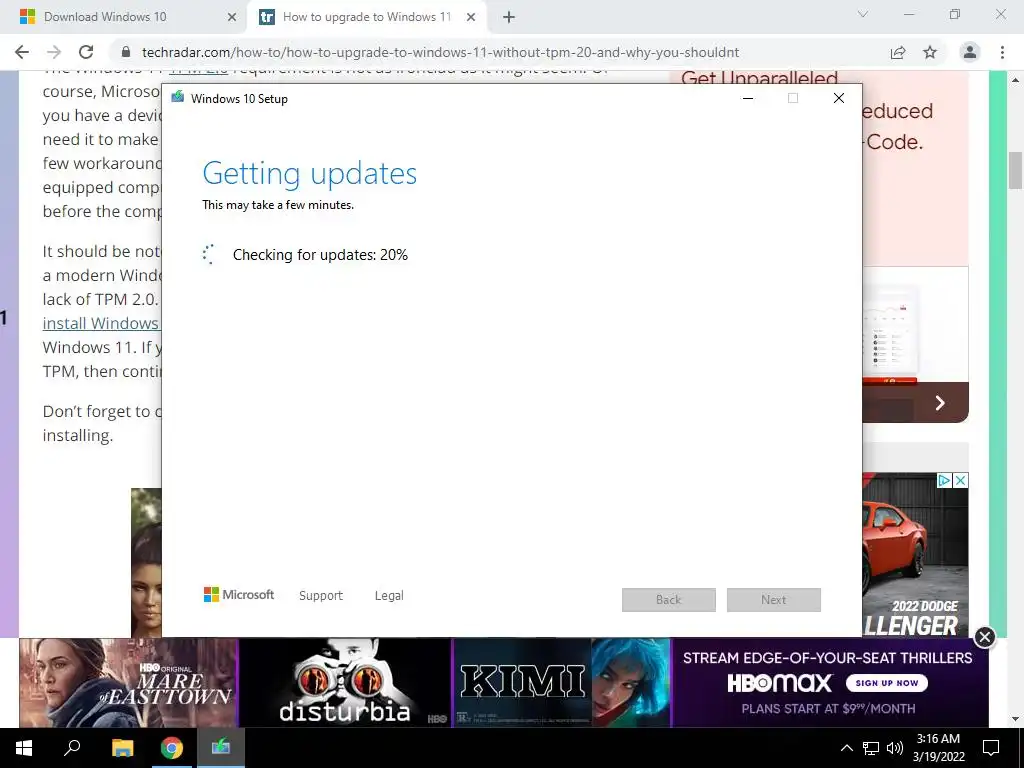Reload the TechRadar page
1024x768 pixels.
[x=86, y=52]
